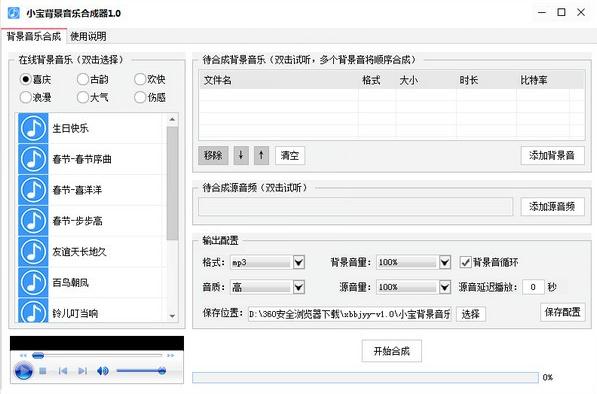The width and height of the screenshot is (597, 394).
Task: Select the 大气 music category
Action: (93, 97)
